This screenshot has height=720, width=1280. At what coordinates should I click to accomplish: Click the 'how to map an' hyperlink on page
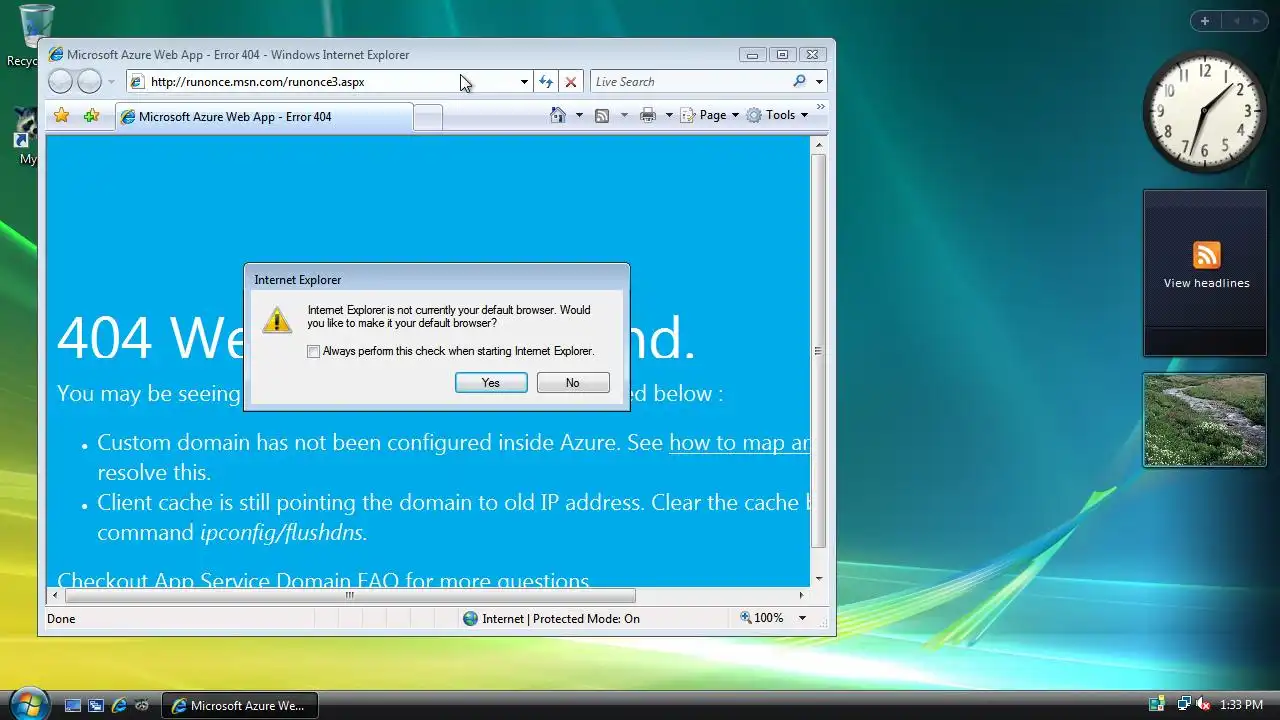pyautogui.click(x=739, y=442)
